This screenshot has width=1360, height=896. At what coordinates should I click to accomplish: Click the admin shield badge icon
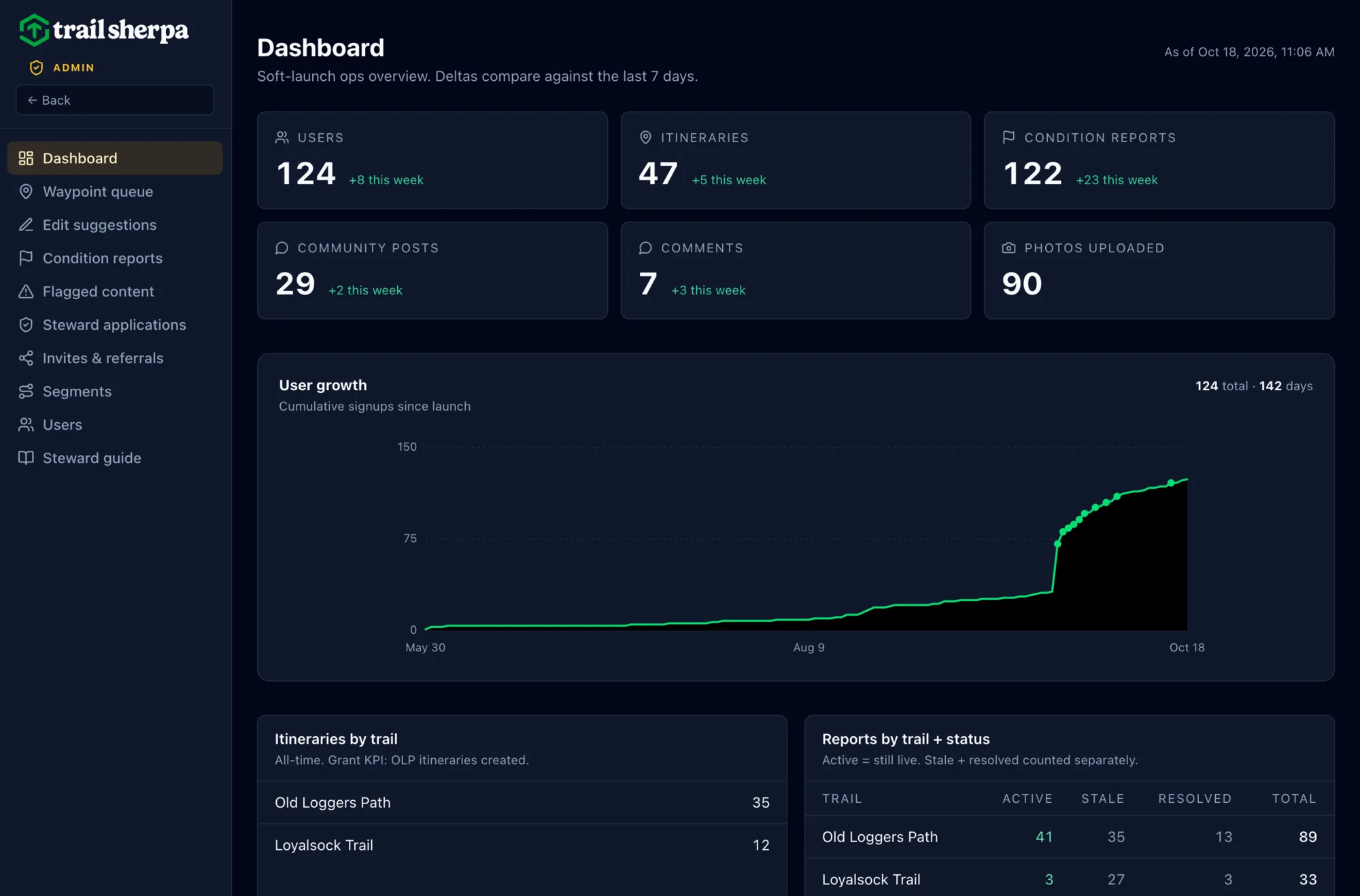[37, 67]
